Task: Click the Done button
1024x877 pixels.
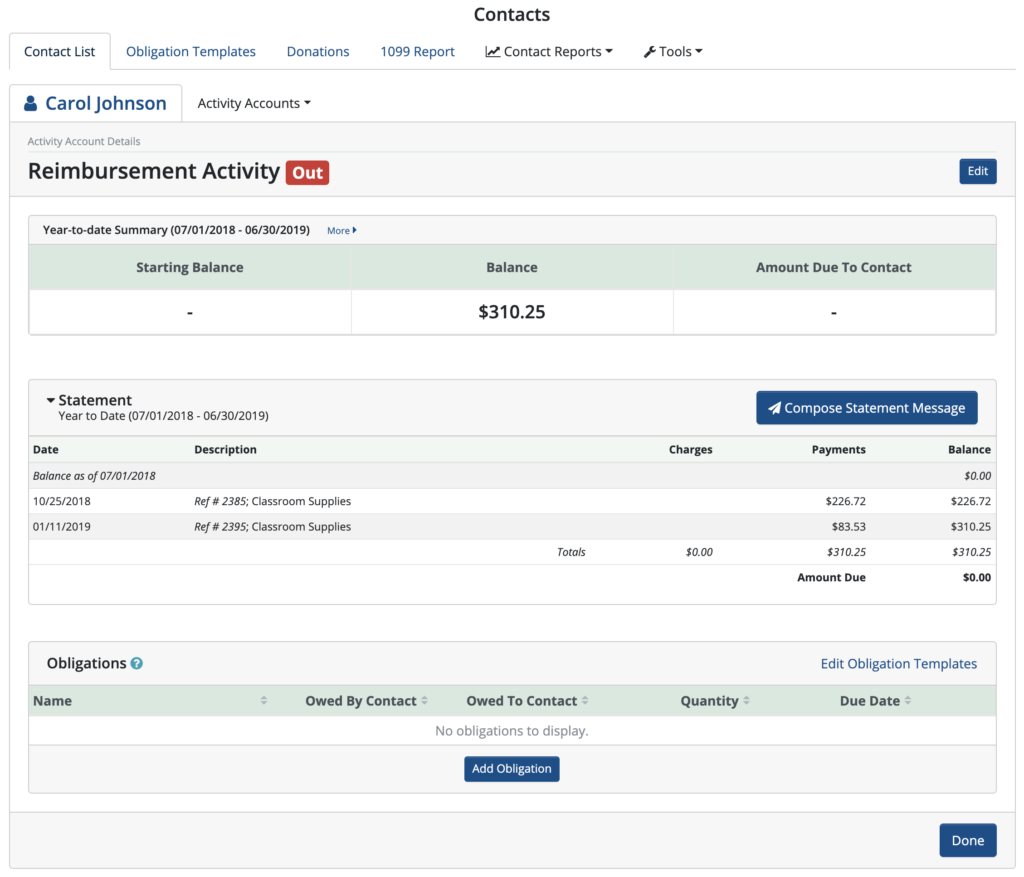Action: tap(968, 840)
